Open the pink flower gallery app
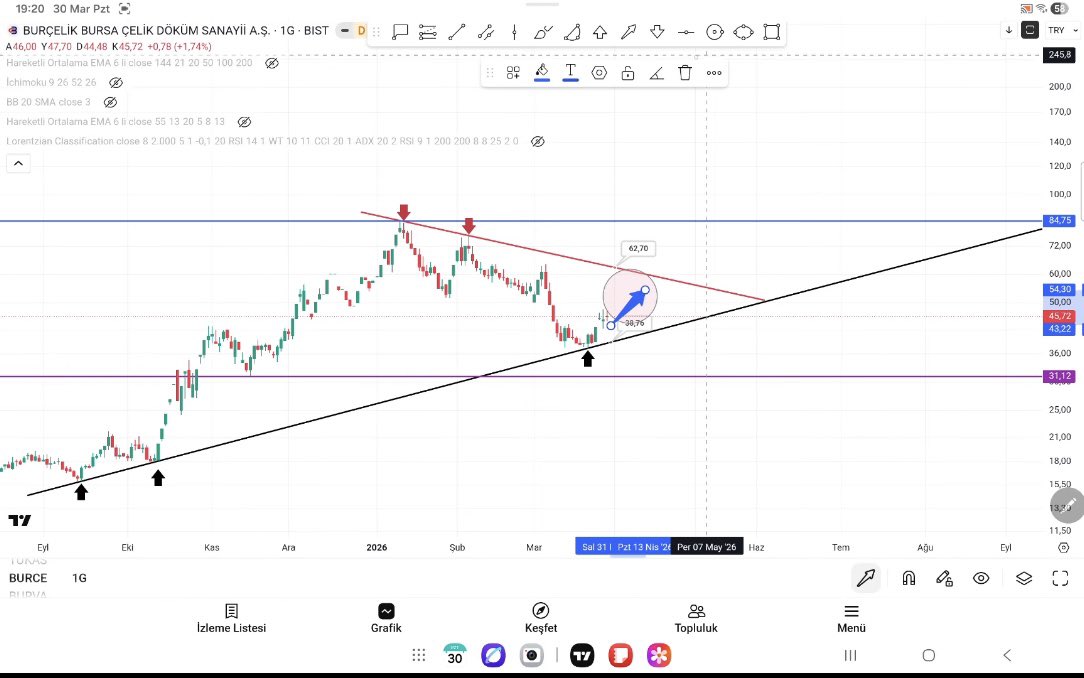This screenshot has height=678, width=1084. 659,655
